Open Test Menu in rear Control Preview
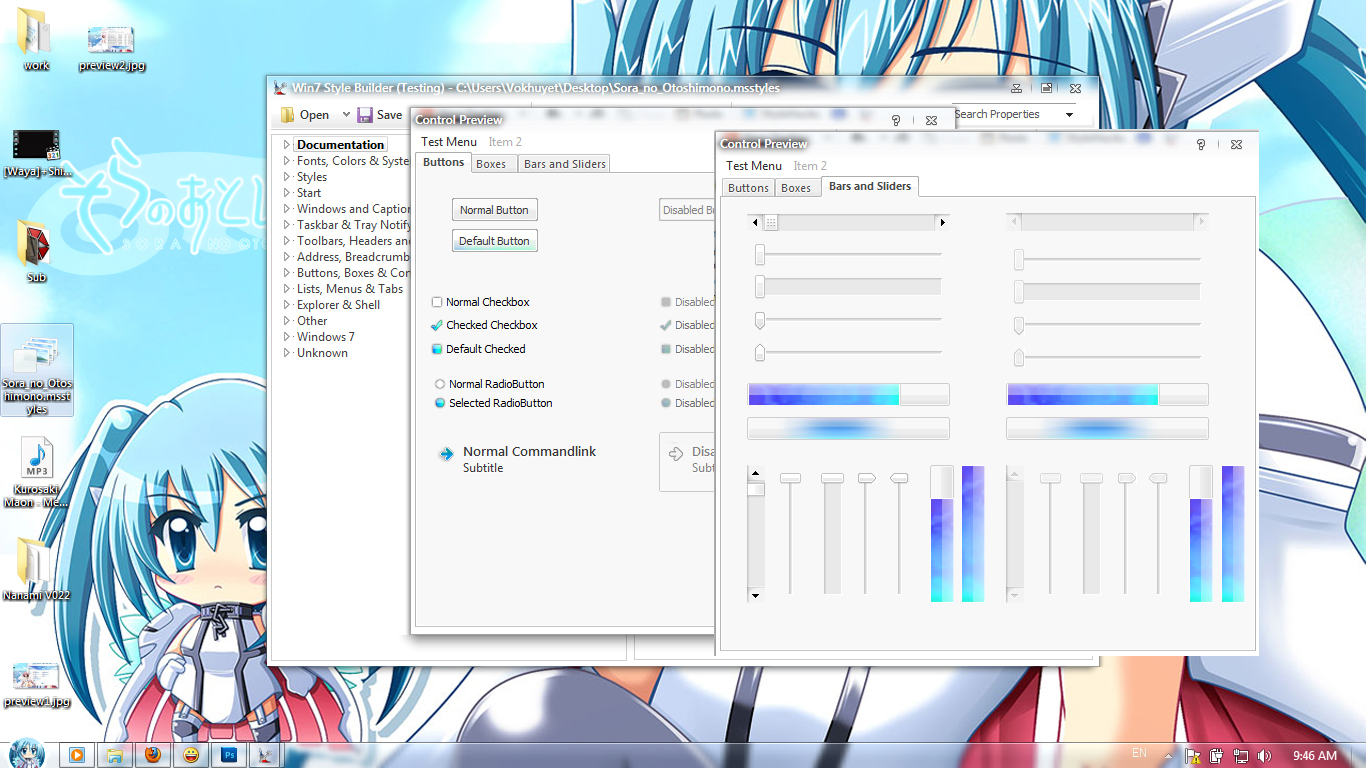 (x=449, y=142)
